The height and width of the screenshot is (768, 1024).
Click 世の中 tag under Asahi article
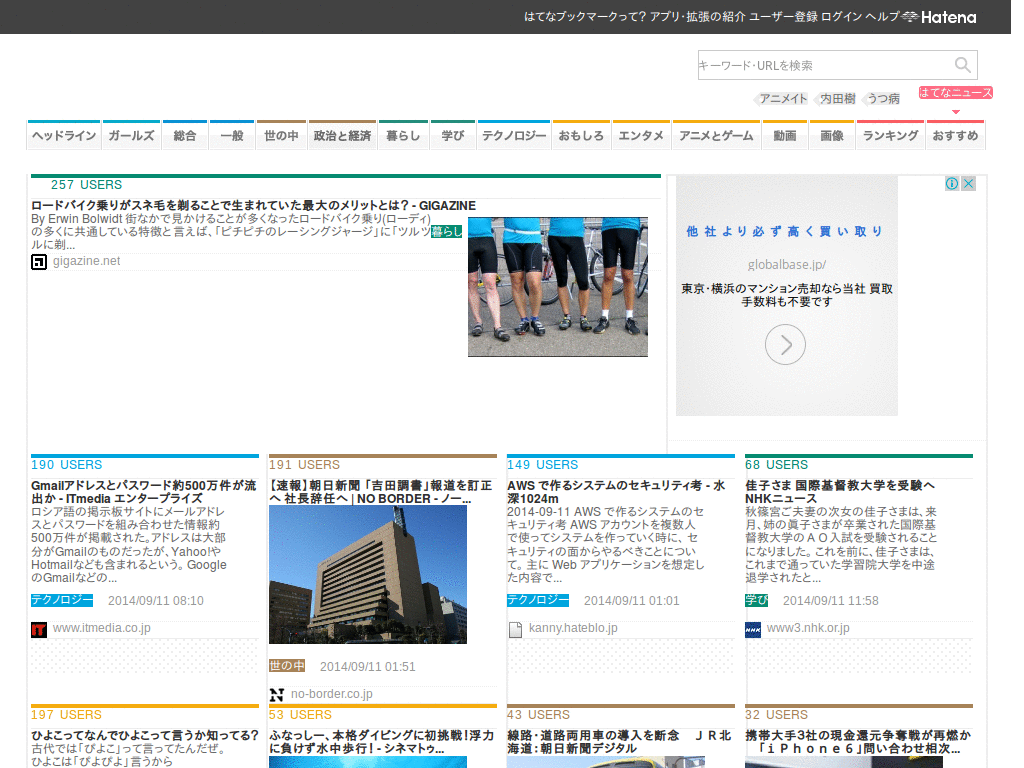(287, 665)
